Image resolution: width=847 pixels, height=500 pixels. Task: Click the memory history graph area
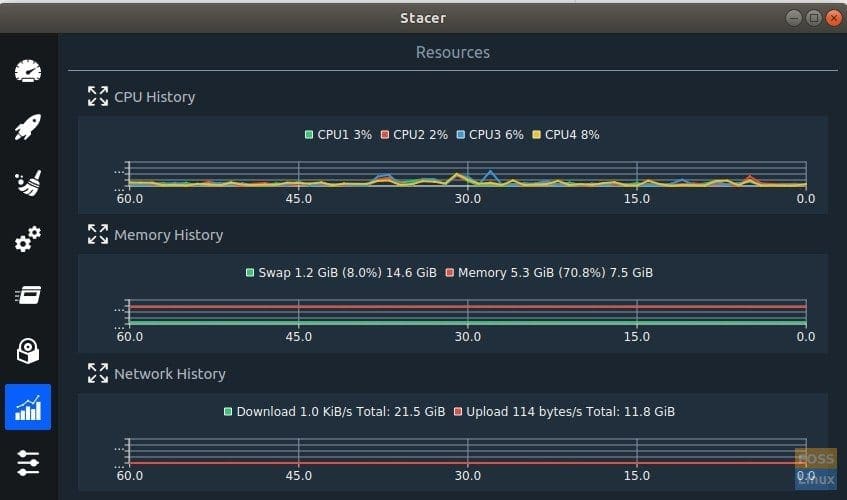click(467, 313)
